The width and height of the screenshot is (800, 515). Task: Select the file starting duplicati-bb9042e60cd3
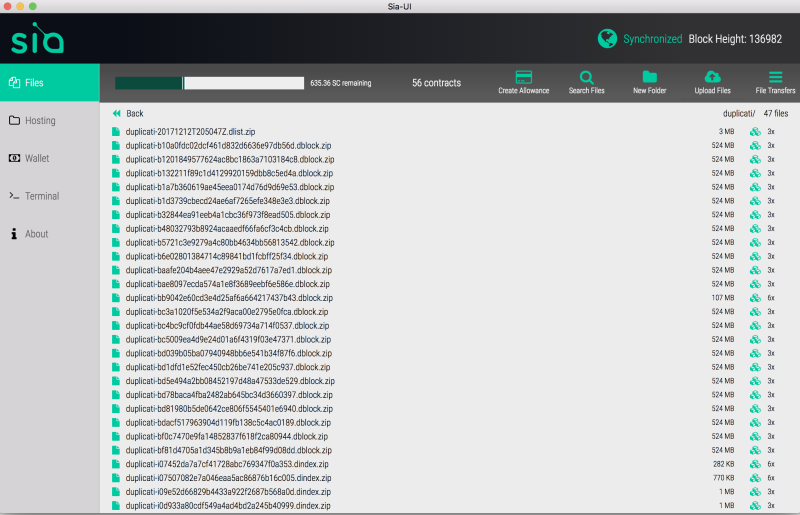tap(229, 298)
